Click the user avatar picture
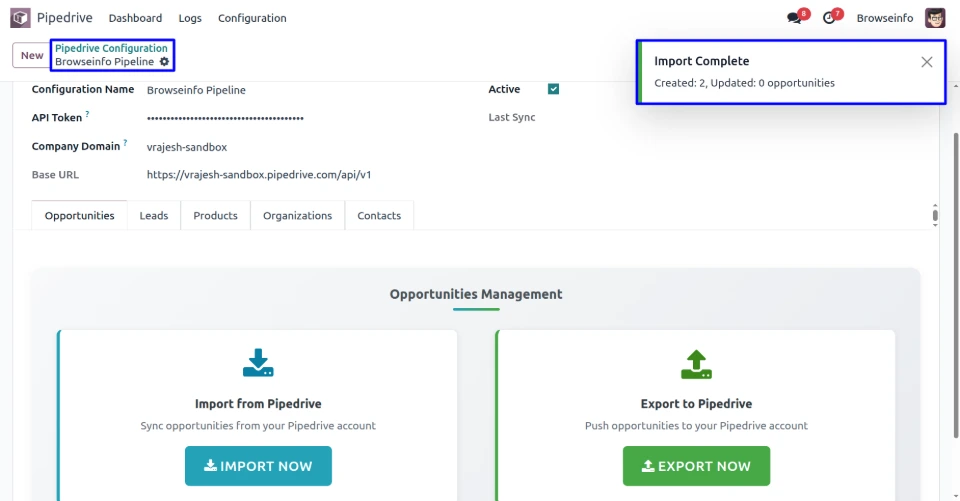Viewport: 960px width, 501px height. 935,18
